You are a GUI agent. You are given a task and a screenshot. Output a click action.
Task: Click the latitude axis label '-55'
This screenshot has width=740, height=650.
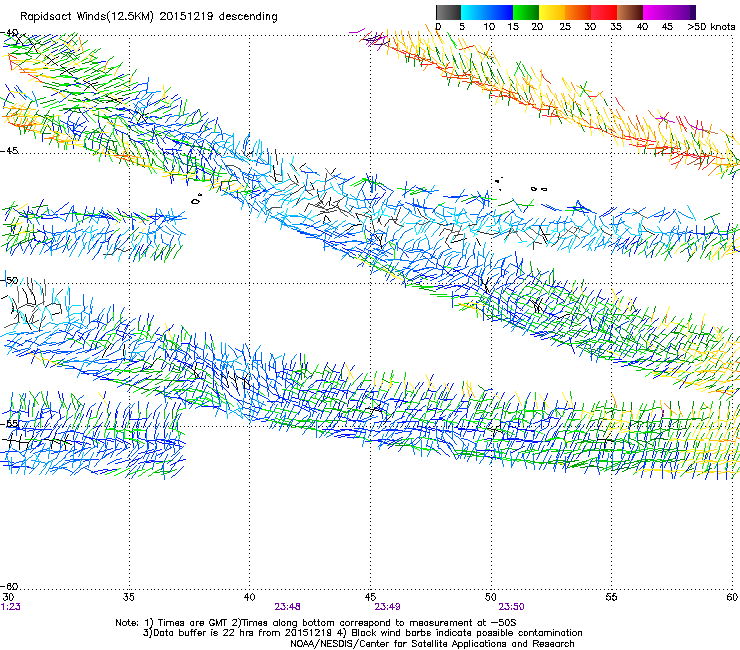(9, 424)
